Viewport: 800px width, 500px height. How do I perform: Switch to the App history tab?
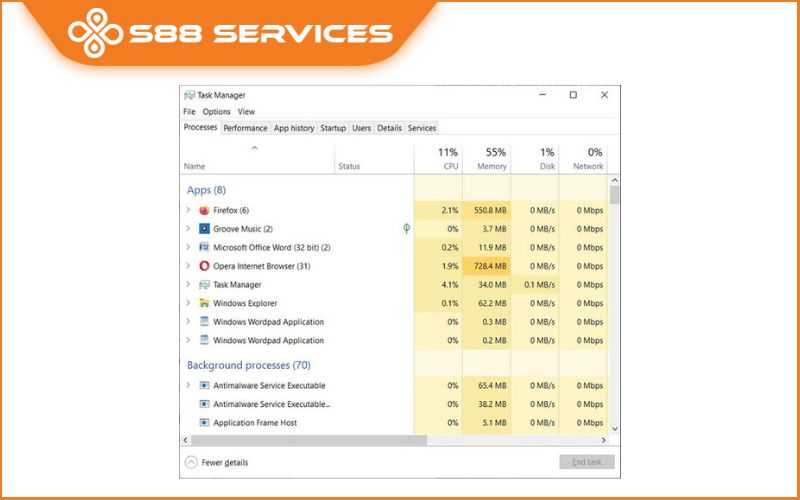point(294,128)
